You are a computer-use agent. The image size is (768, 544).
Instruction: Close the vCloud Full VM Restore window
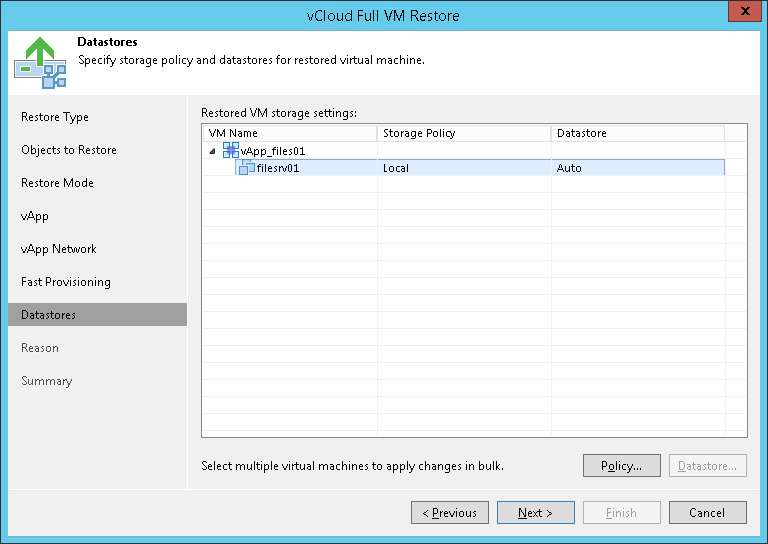click(745, 11)
